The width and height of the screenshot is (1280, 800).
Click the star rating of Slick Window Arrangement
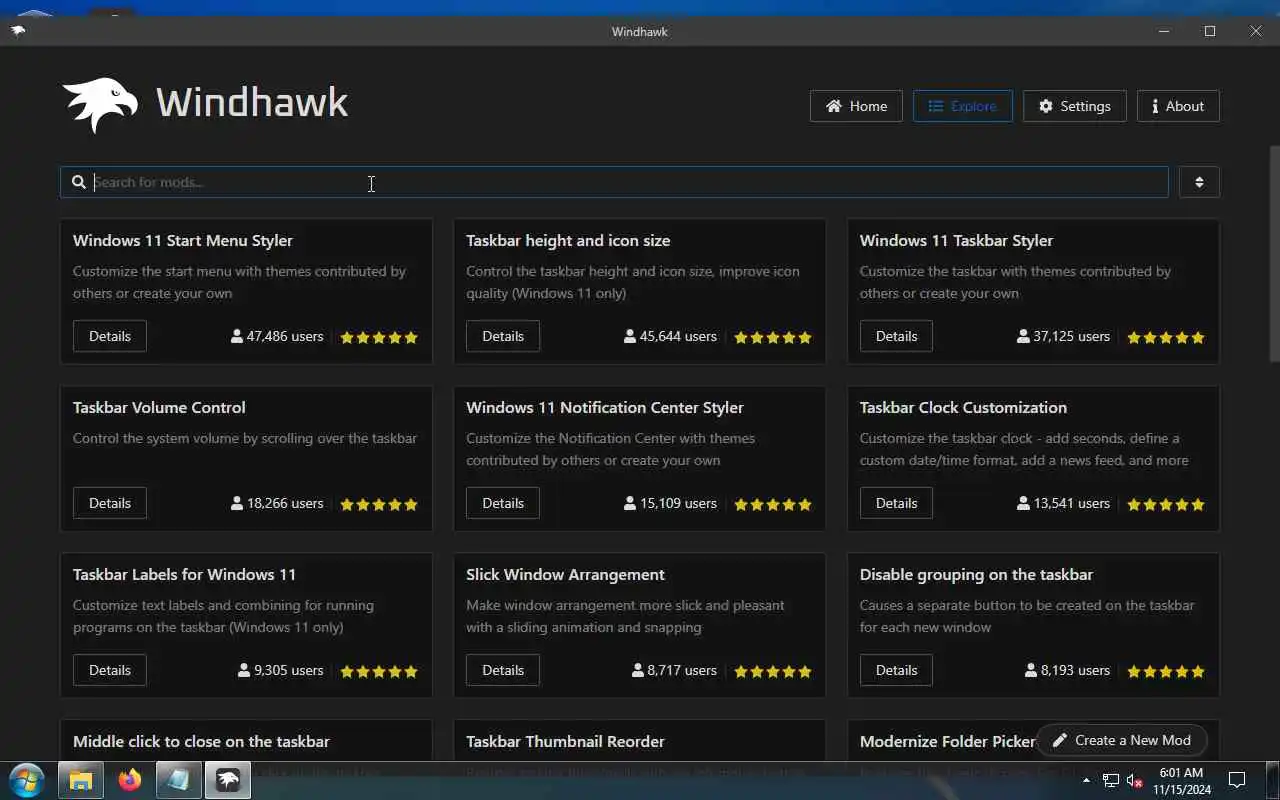point(773,671)
